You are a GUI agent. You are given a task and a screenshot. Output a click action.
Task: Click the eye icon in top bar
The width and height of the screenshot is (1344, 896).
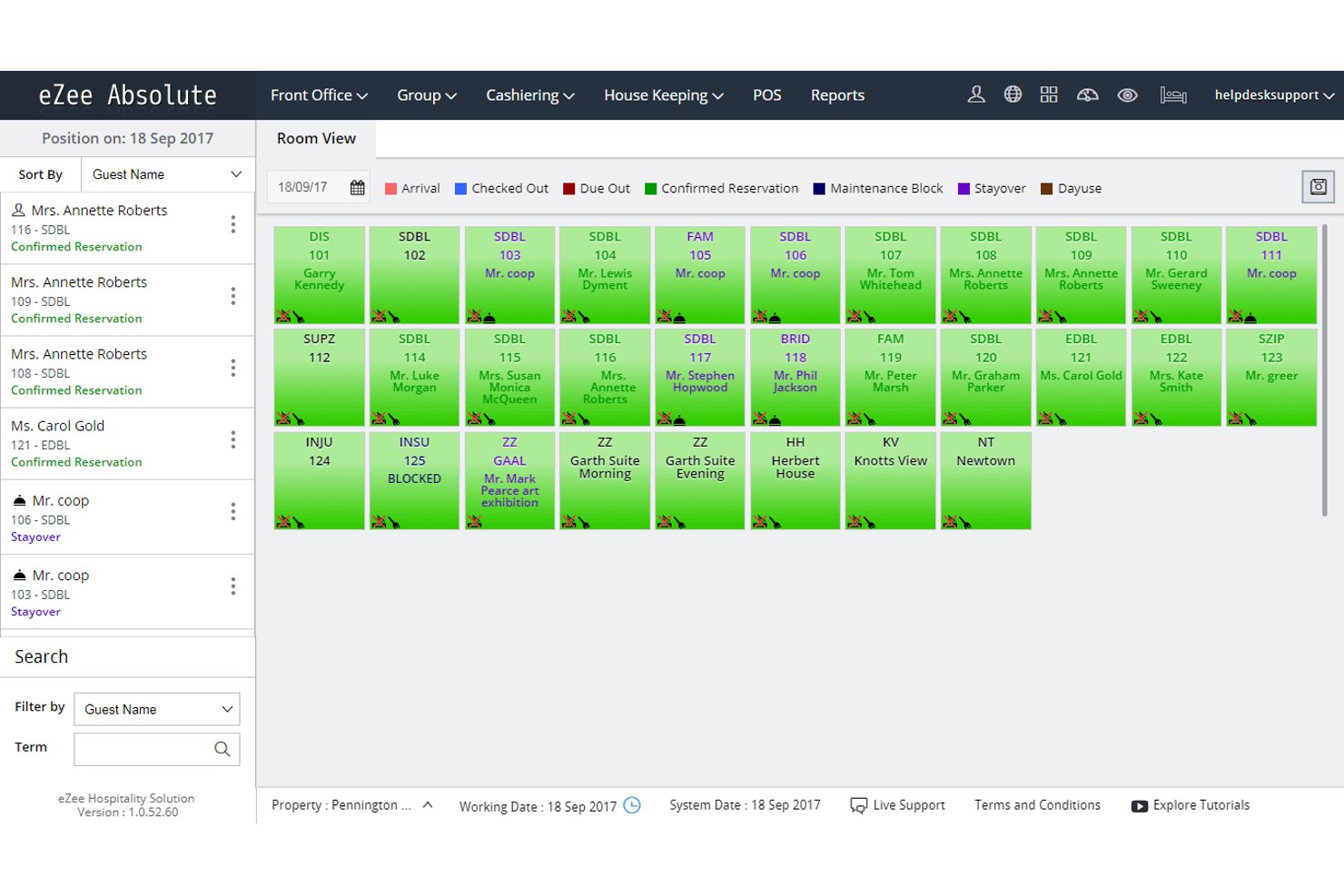[x=1127, y=94]
